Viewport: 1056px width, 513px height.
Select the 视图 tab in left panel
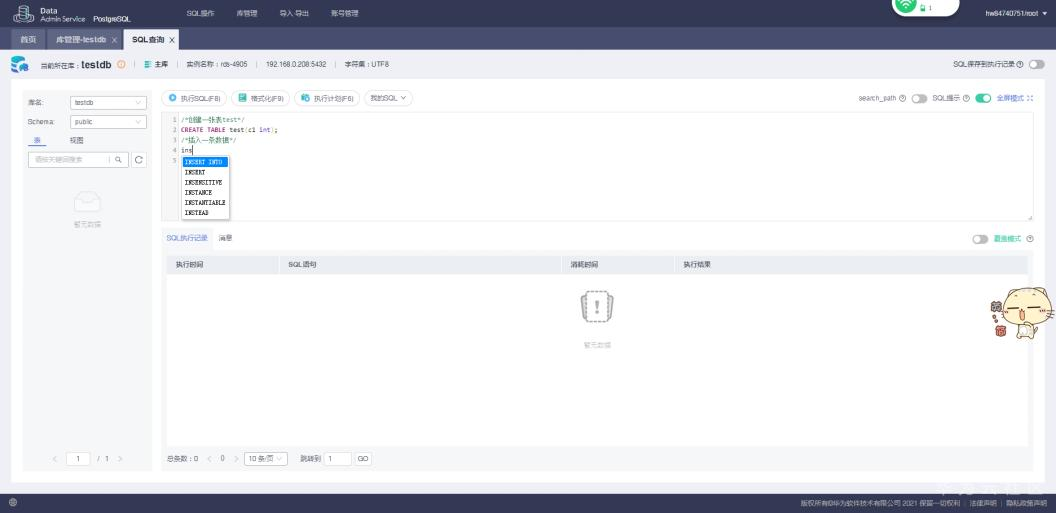77,141
